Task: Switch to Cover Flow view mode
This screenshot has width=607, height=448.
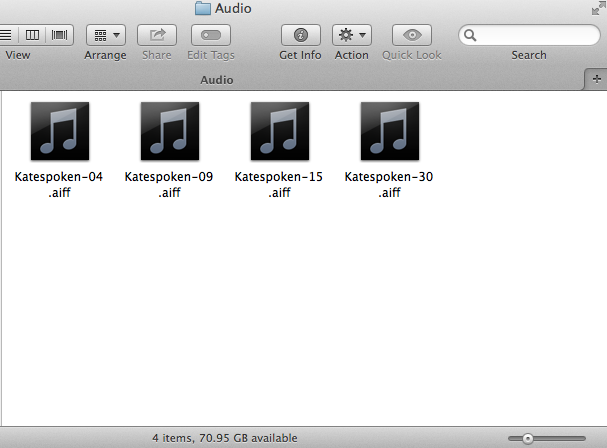Action: (59, 35)
